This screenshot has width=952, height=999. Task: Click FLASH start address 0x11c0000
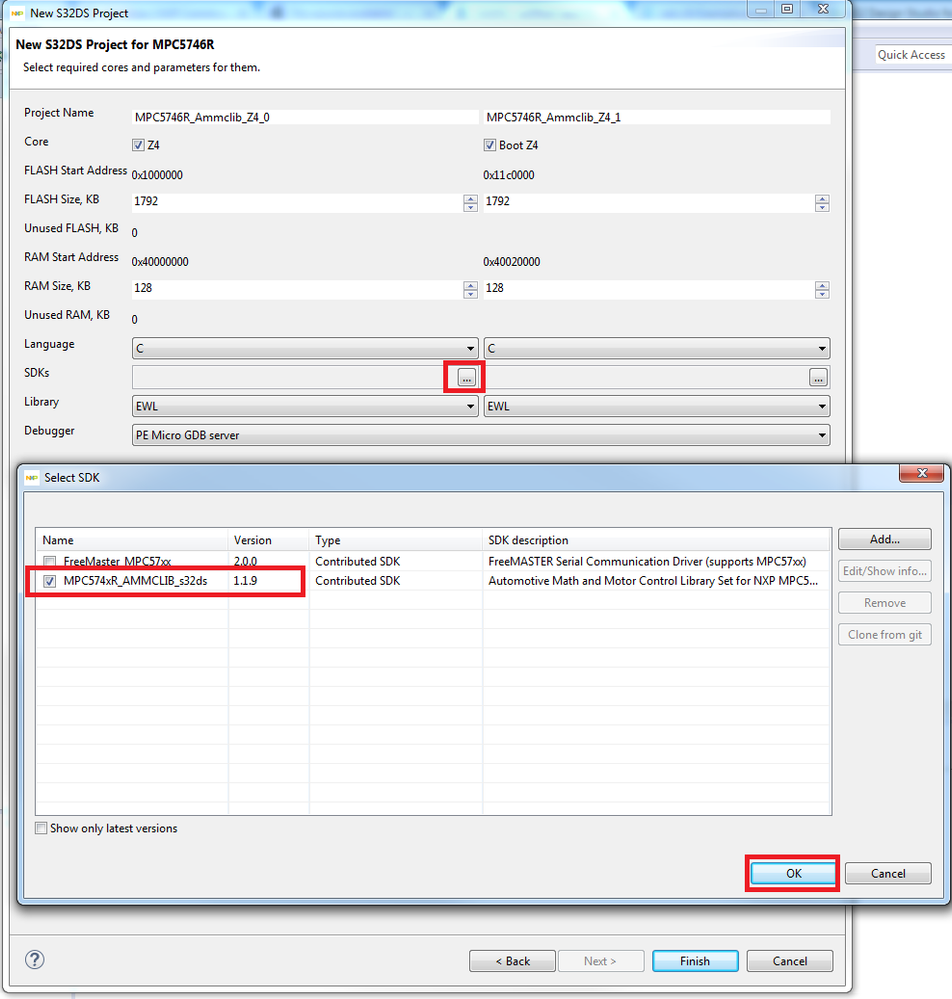point(509,175)
